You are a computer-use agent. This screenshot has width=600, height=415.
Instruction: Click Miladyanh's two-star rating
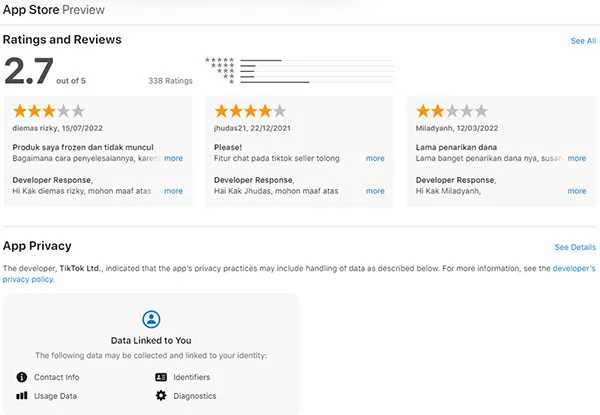pyautogui.click(x=452, y=111)
